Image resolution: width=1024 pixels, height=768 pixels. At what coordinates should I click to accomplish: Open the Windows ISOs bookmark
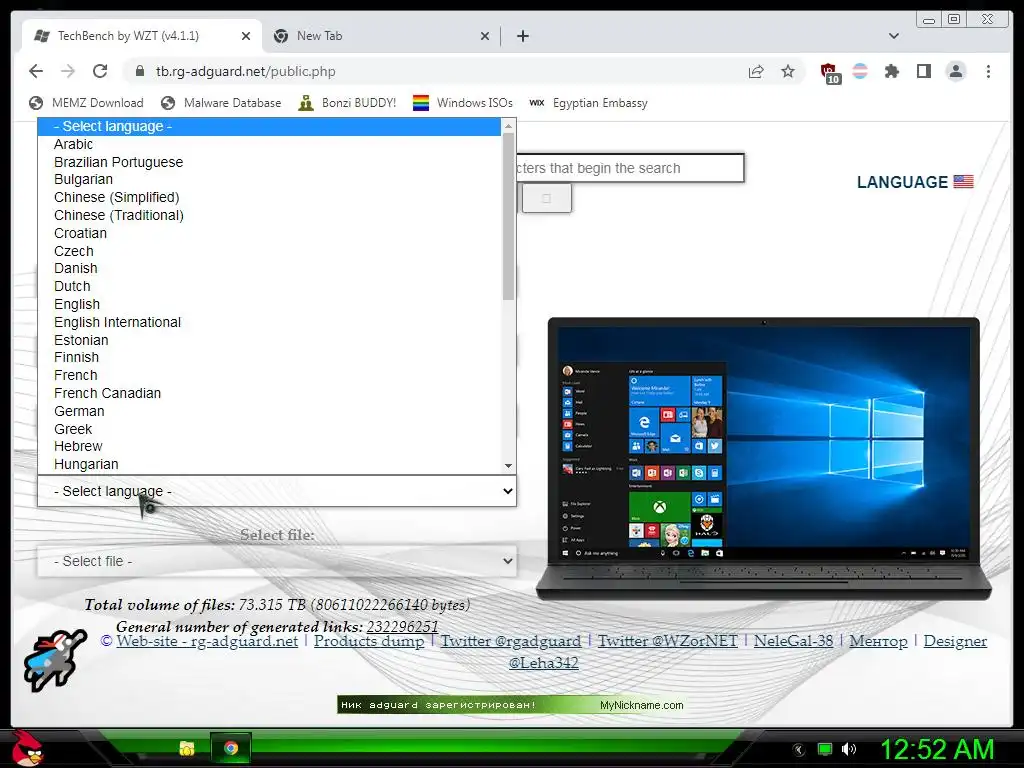[463, 103]
